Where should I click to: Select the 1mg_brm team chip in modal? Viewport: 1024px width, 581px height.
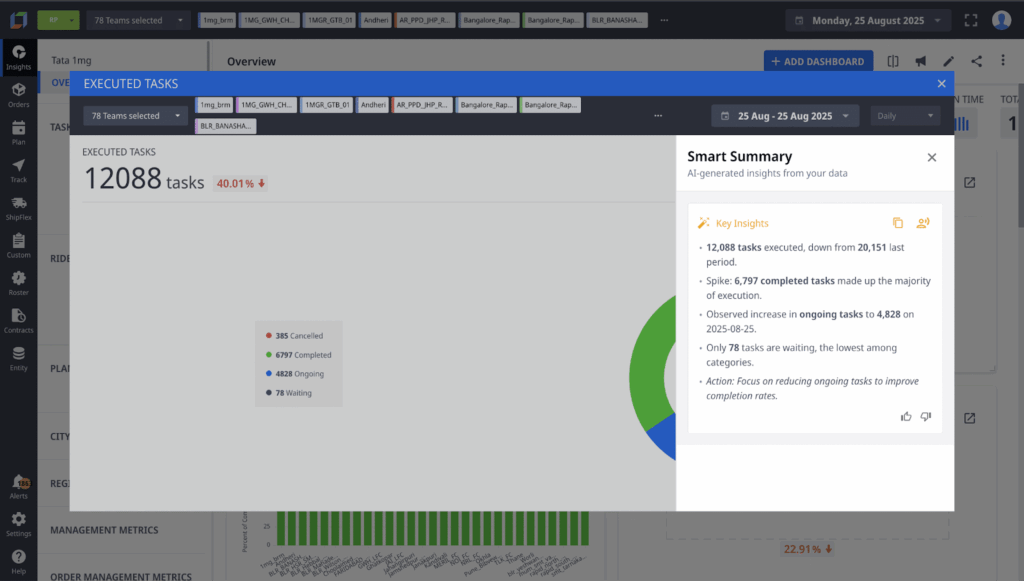215,105
